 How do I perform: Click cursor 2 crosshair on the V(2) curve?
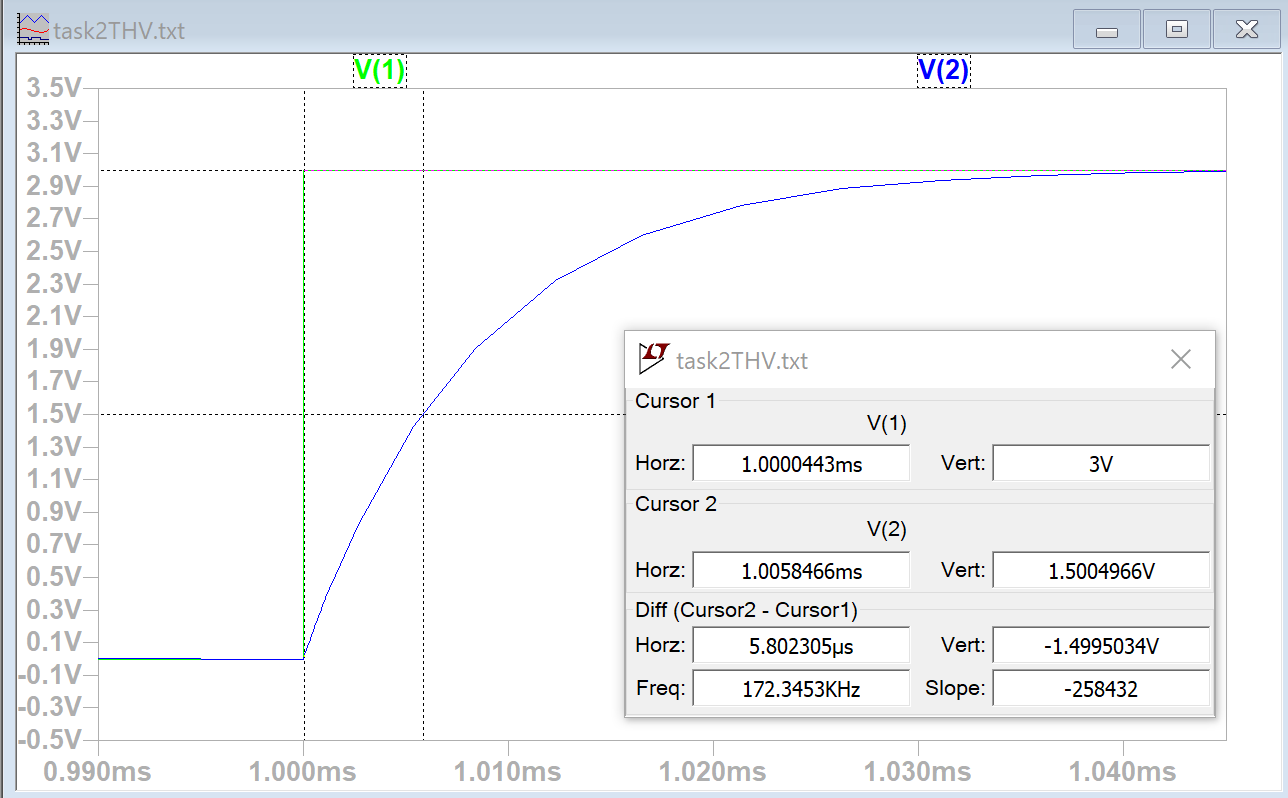424,414
